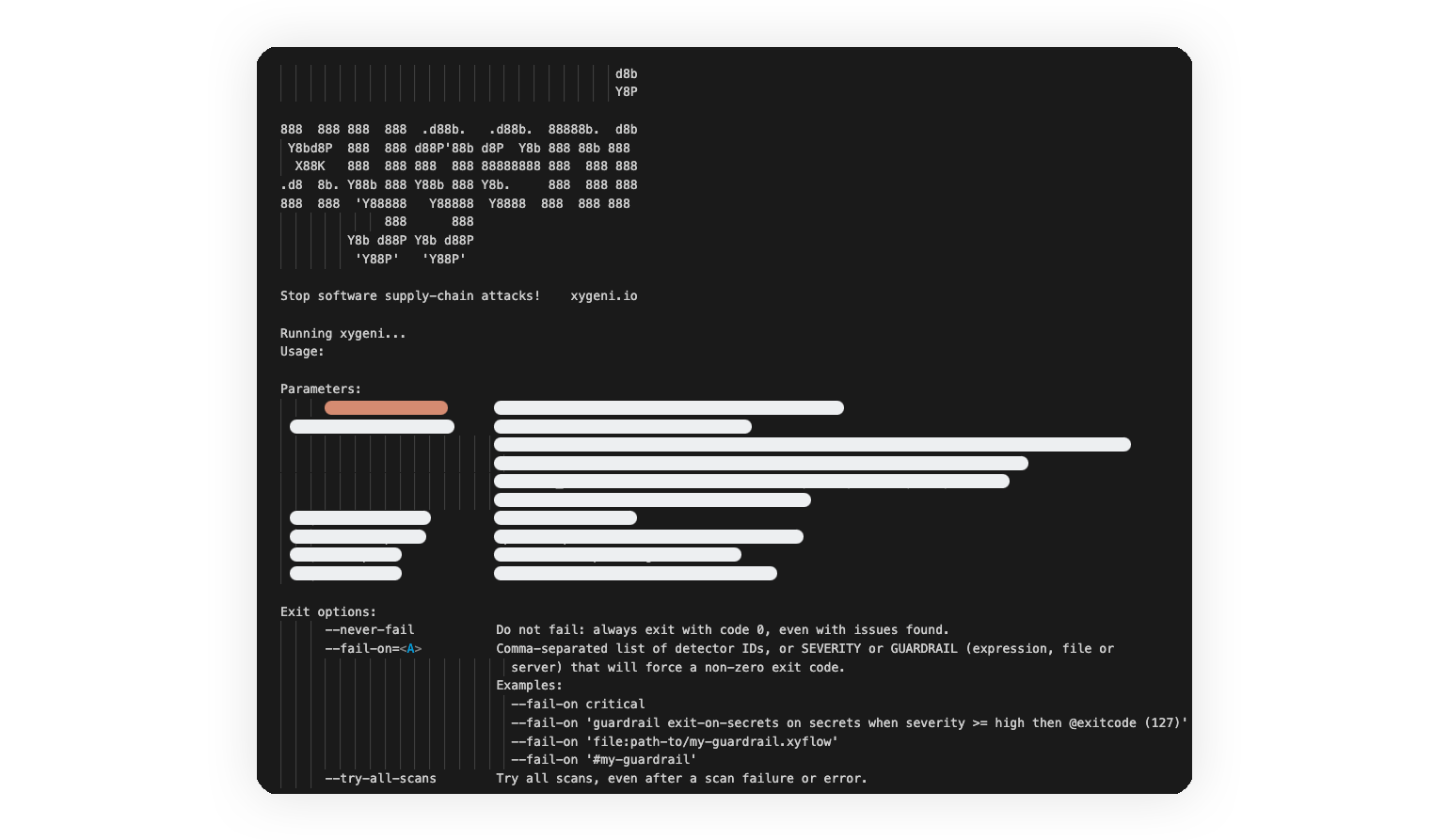
Task: Select the 'Exit options:' heading
Action: point(328,612)
